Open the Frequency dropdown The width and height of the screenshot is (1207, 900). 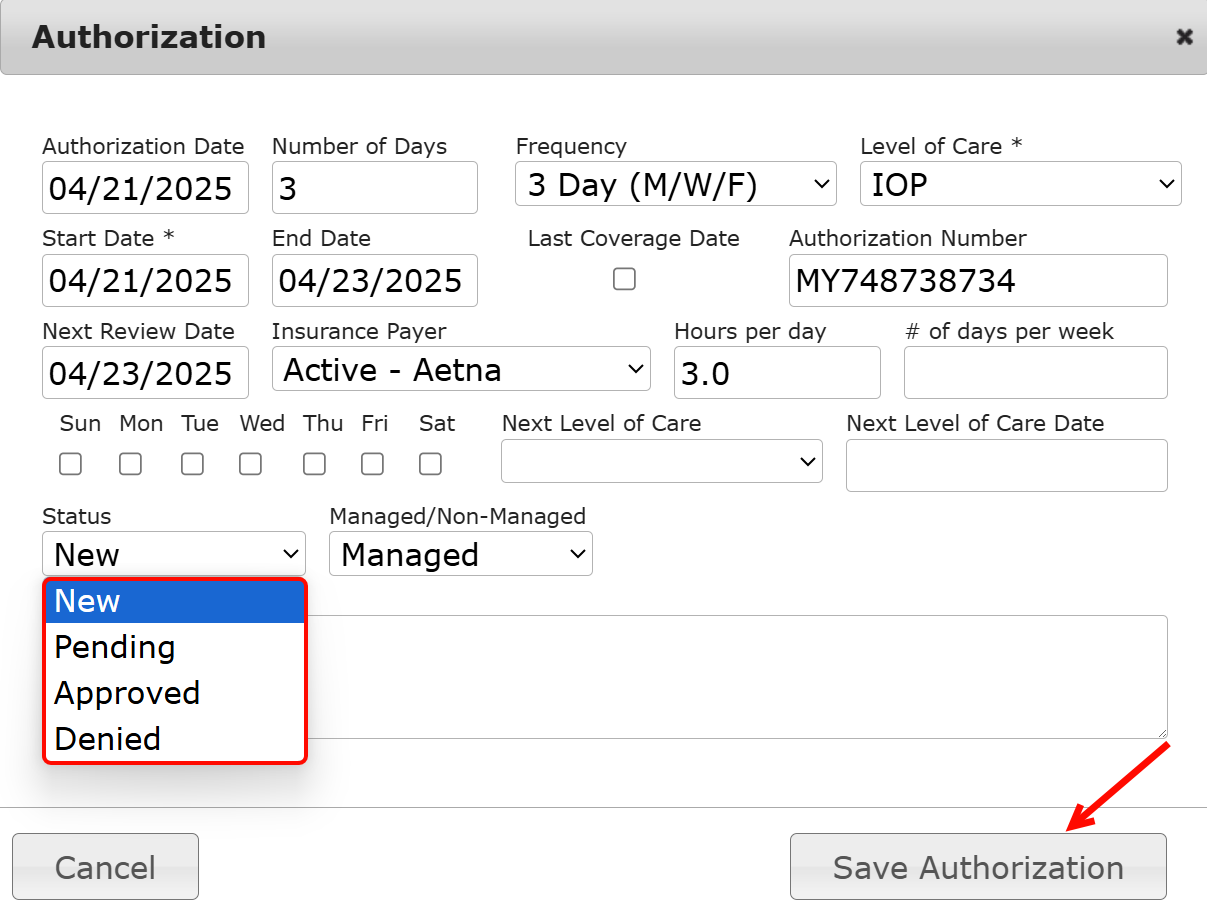coord(676,185)
